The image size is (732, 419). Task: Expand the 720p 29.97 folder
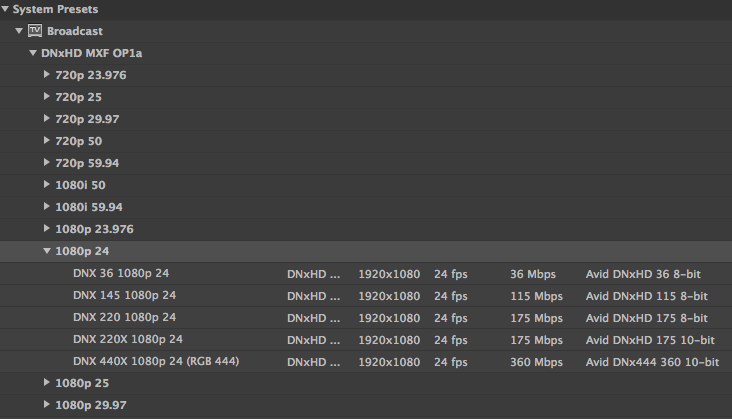(46, 118)
